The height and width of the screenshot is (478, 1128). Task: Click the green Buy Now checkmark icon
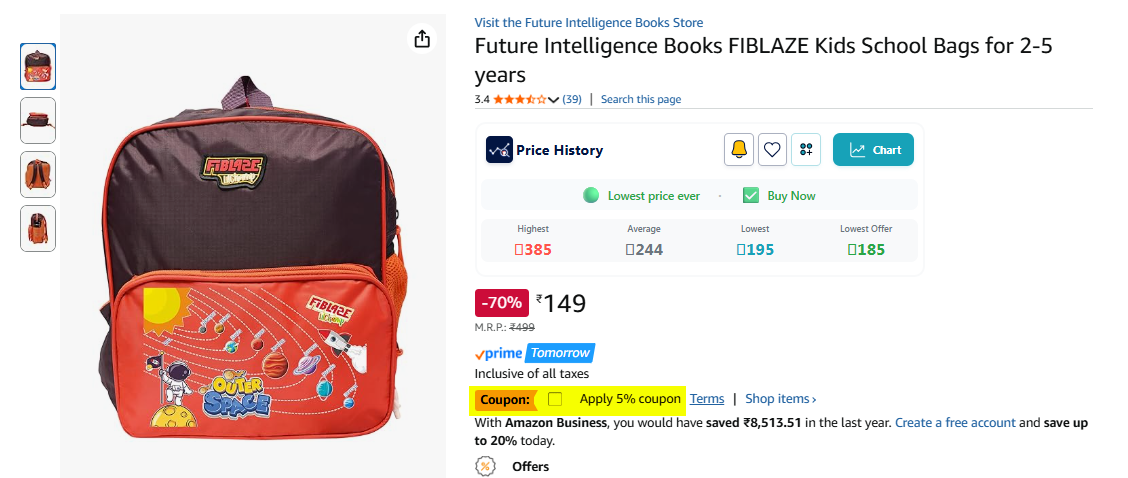pos(751,195)
